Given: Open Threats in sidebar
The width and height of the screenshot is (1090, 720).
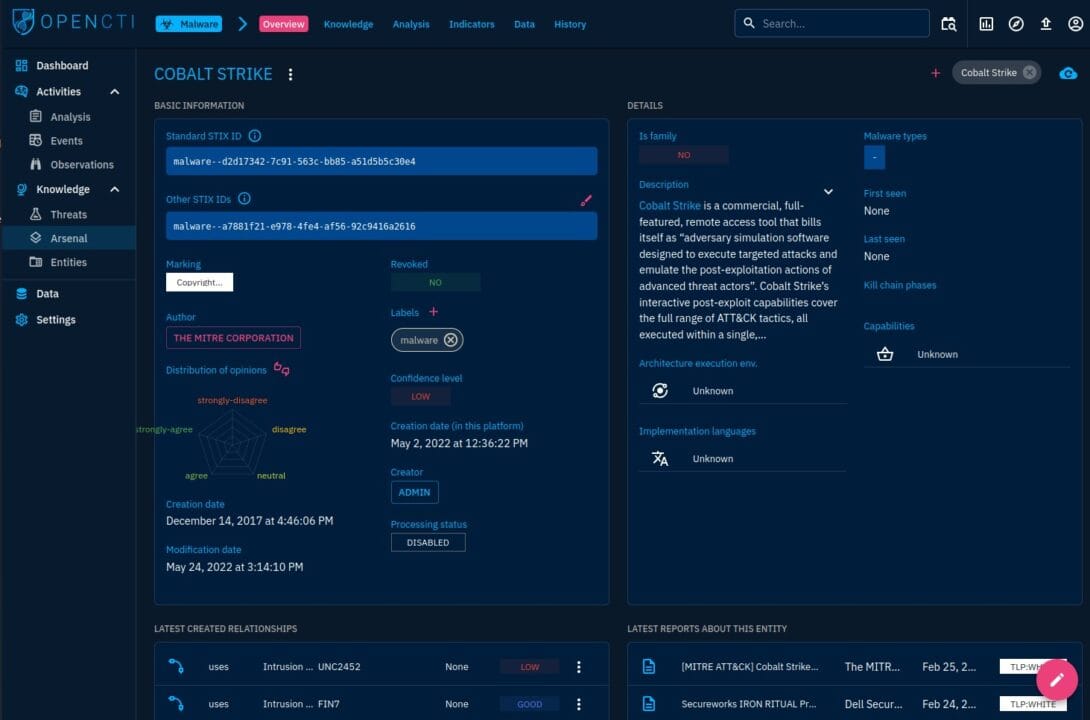Looking at the screenshot, I should (68, 215).
